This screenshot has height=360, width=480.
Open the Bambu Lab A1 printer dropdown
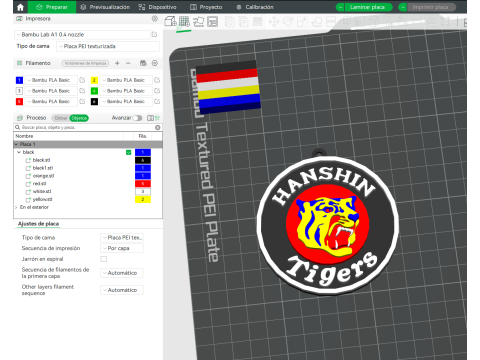[x=82, y=34]
